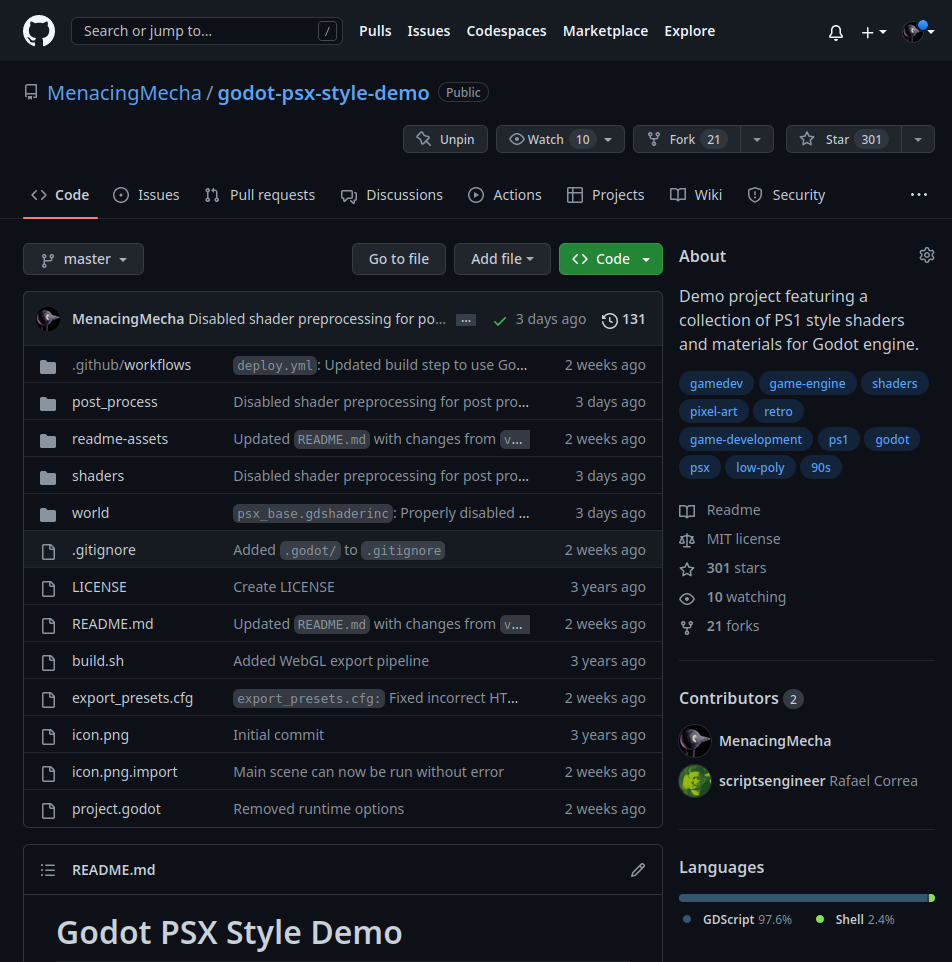Screen dimensions: 952x962
Task: Switch to the Pull requests tab
Action: tap(259, 195)
